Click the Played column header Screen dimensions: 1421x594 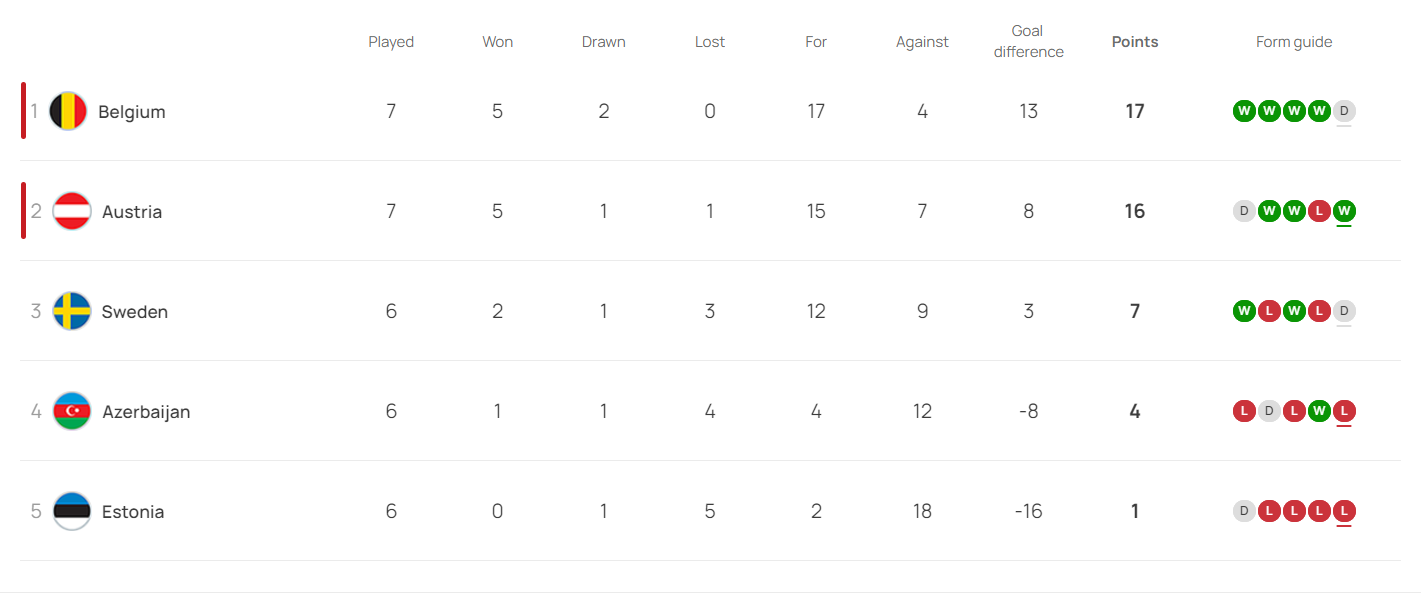pyautogui.click(x=391, y=42)
